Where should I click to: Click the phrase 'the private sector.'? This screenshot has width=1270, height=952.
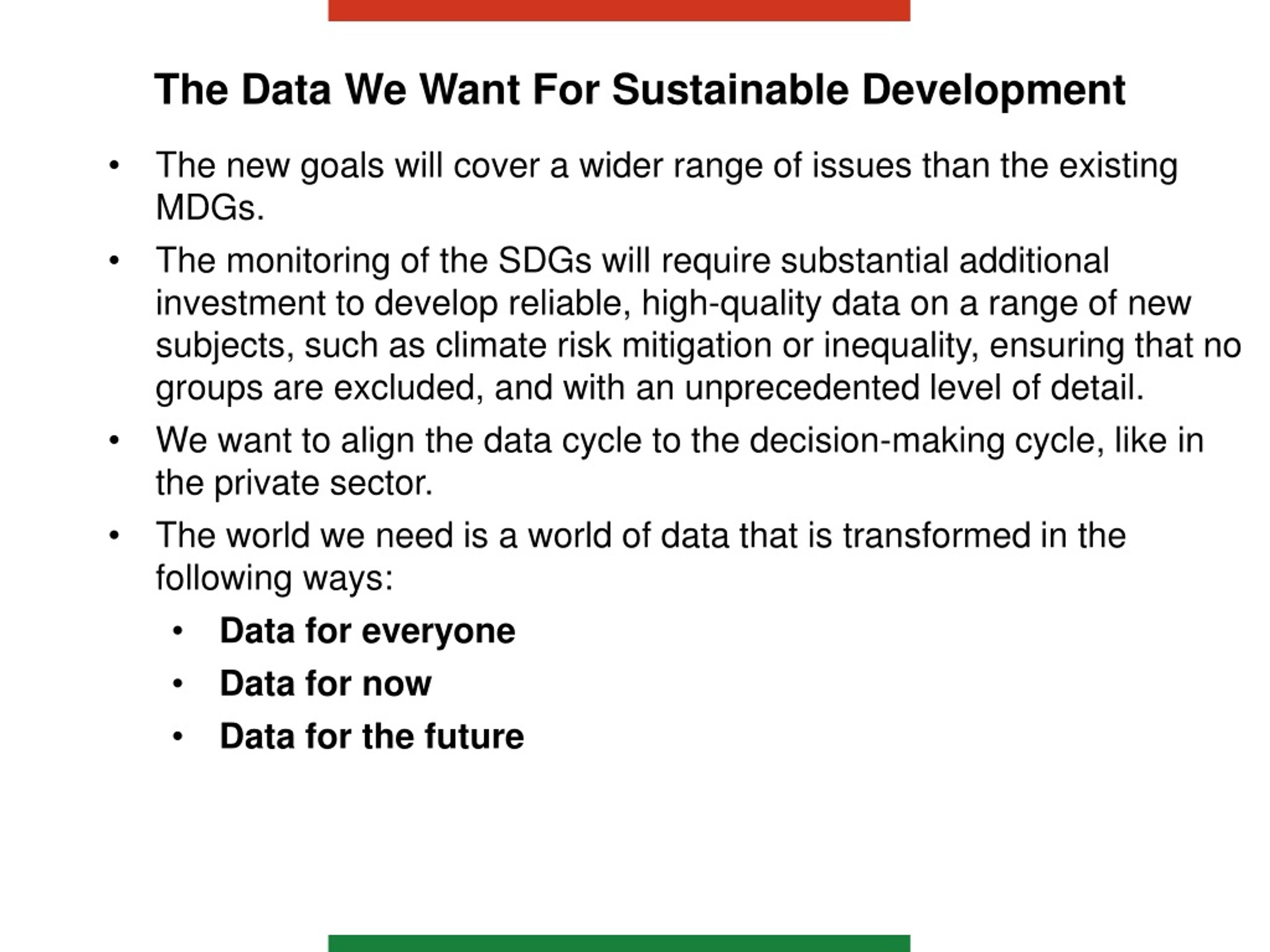tap(294, 484)
